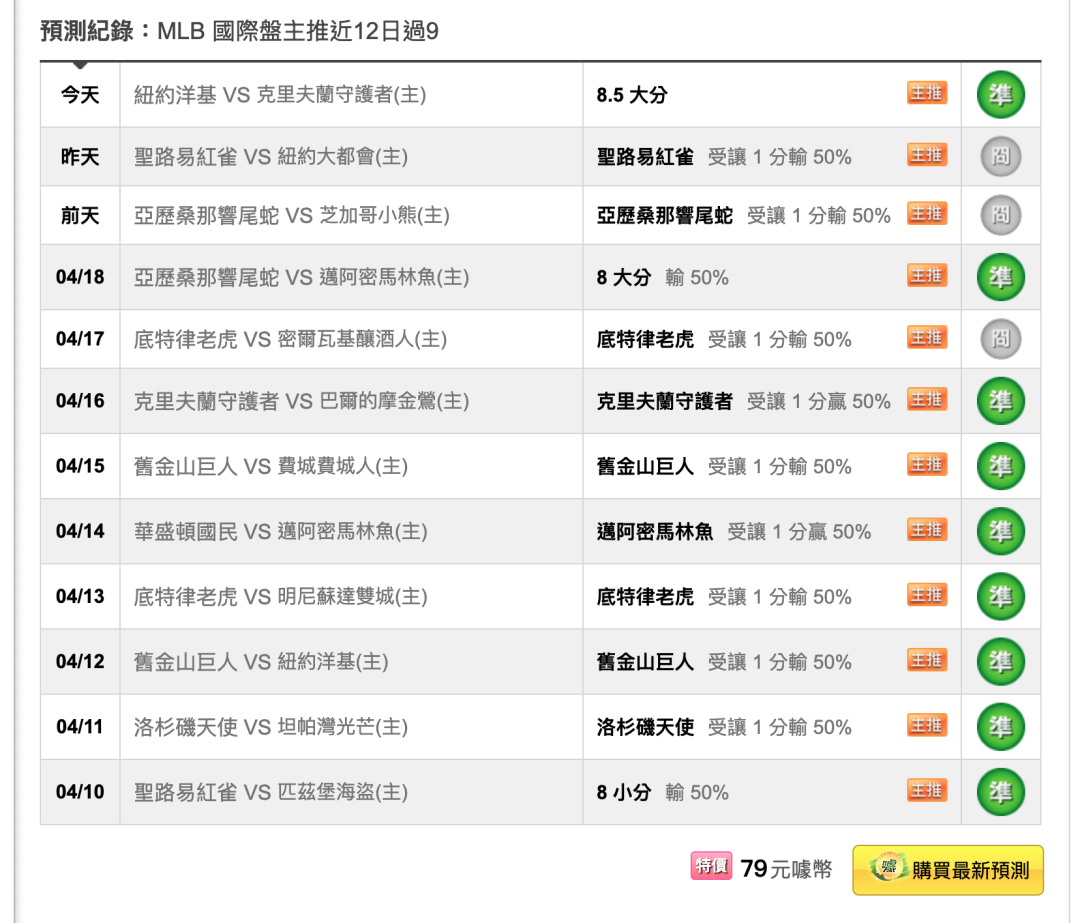Click the 主推 badge in the 04/13 row
1080x923 pixels.
click(927, 594)
